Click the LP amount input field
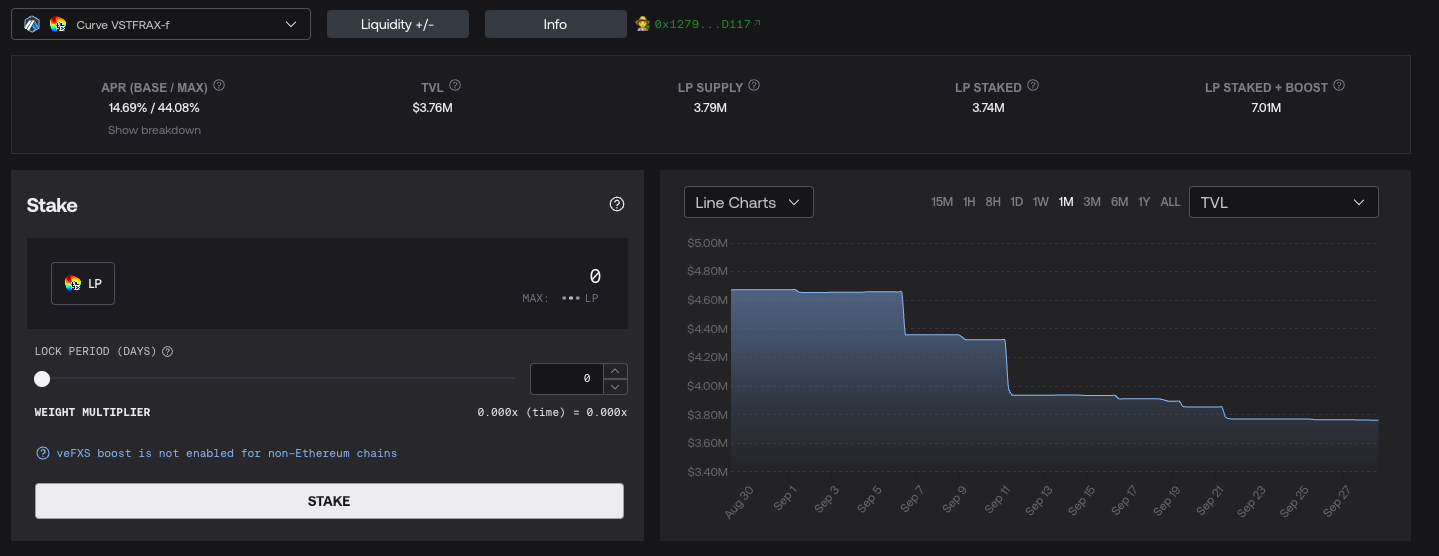The height and width of the screenshot is (556, 1439). pos(400,277)
